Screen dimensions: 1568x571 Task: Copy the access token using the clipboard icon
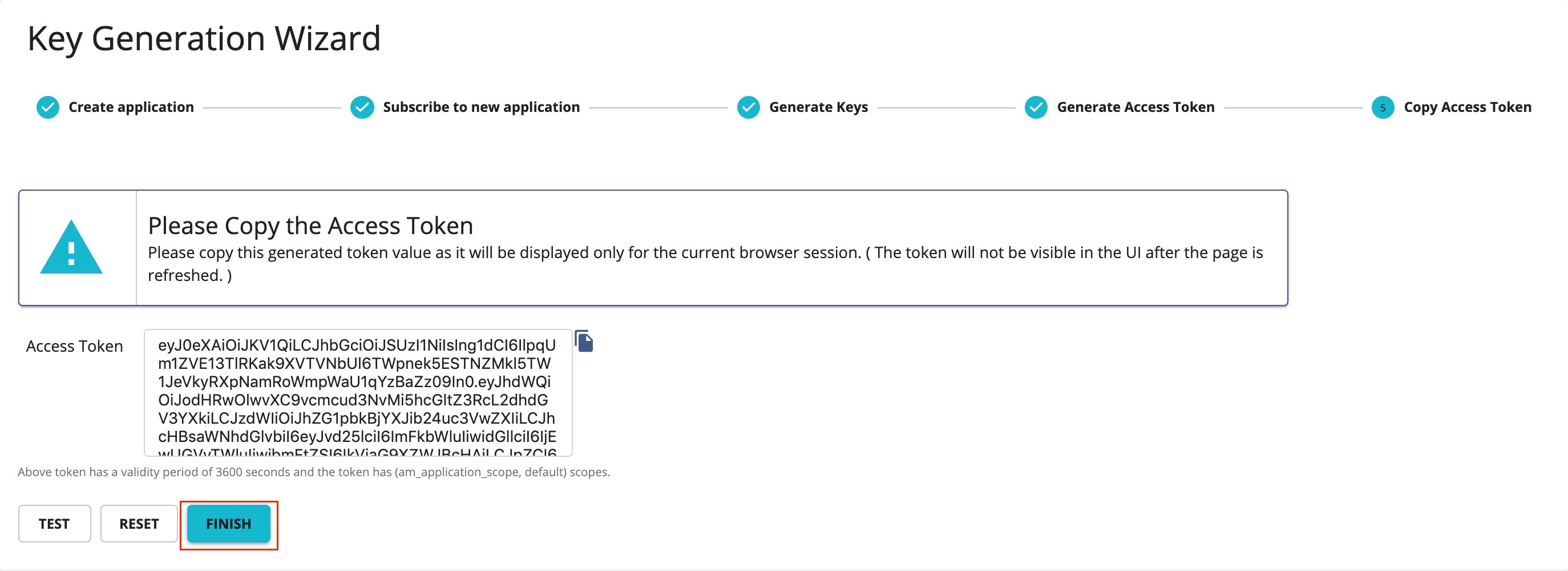click(x=584, y=342)
